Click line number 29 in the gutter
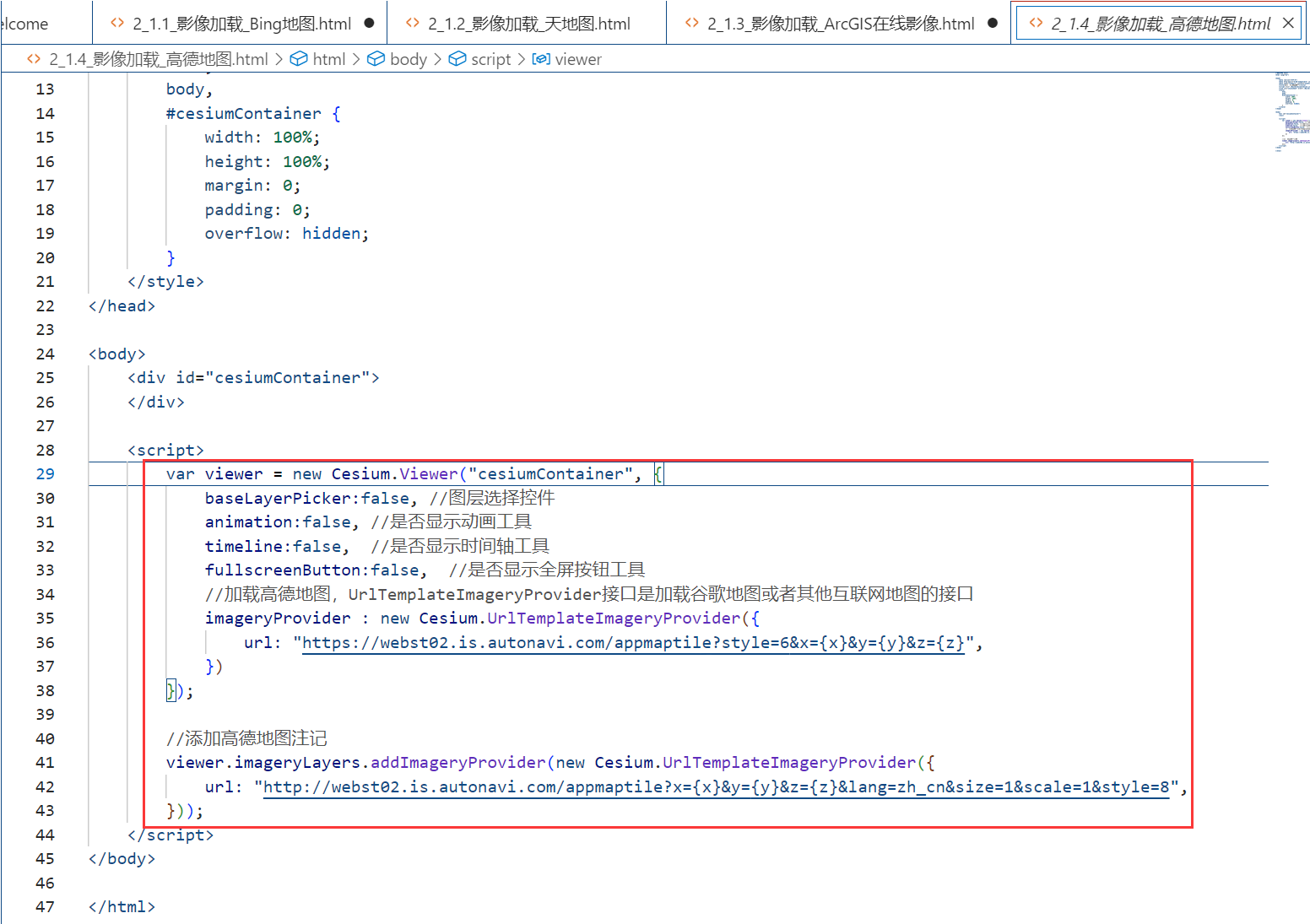The height and width of the screenshot is (924, 1310). (x=46, y=474)
